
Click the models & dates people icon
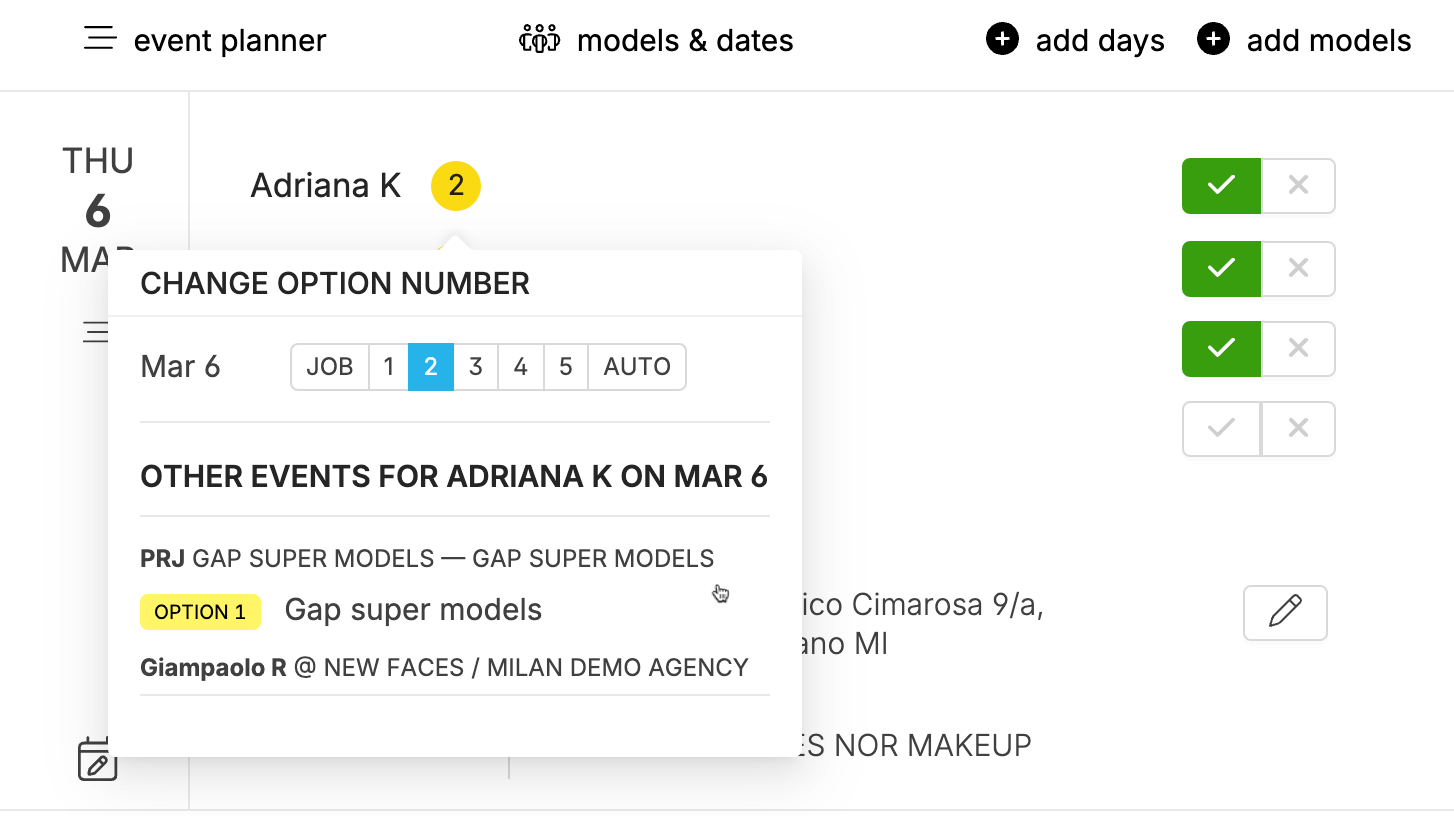539,40
